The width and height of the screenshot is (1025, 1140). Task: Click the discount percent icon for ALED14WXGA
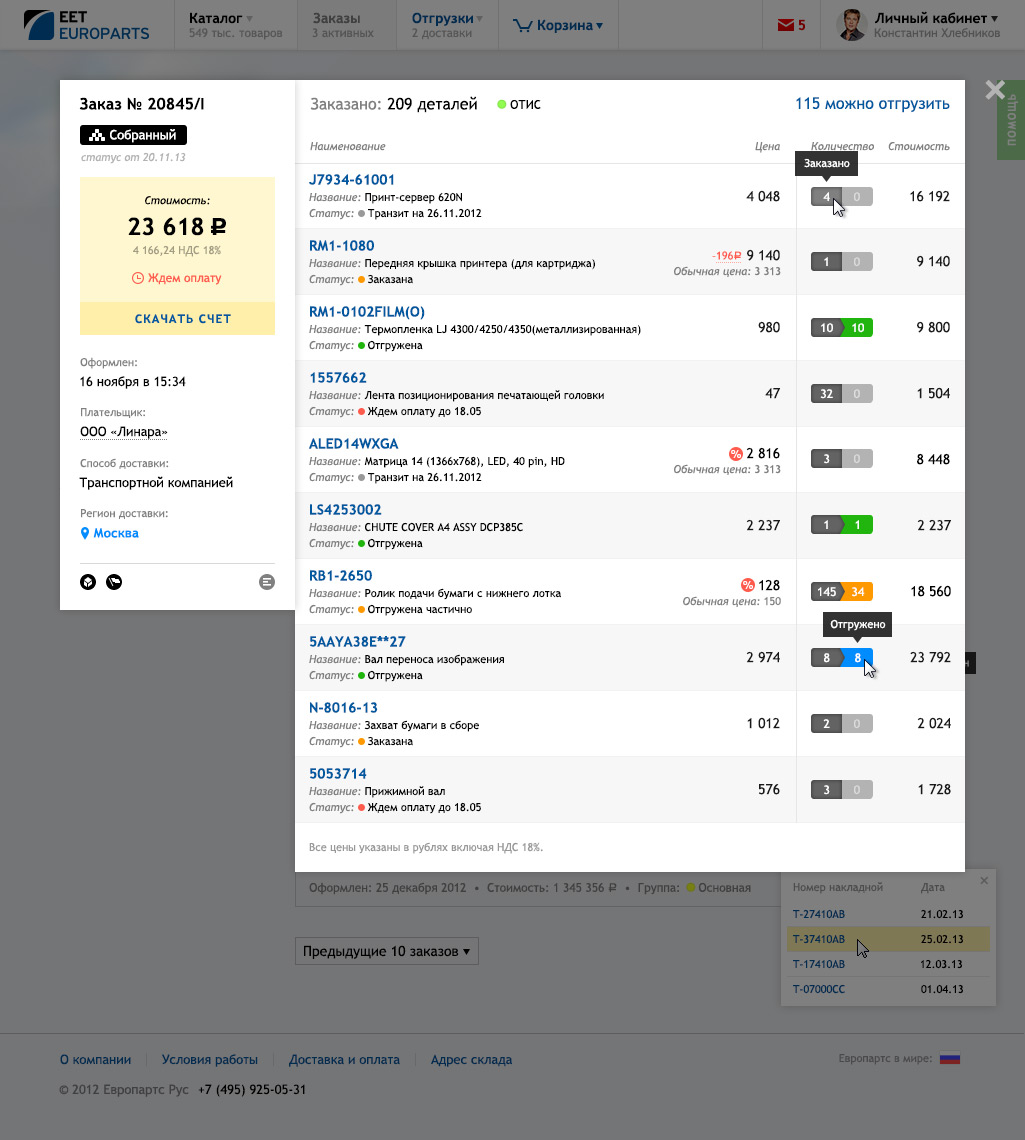[736, 454]
